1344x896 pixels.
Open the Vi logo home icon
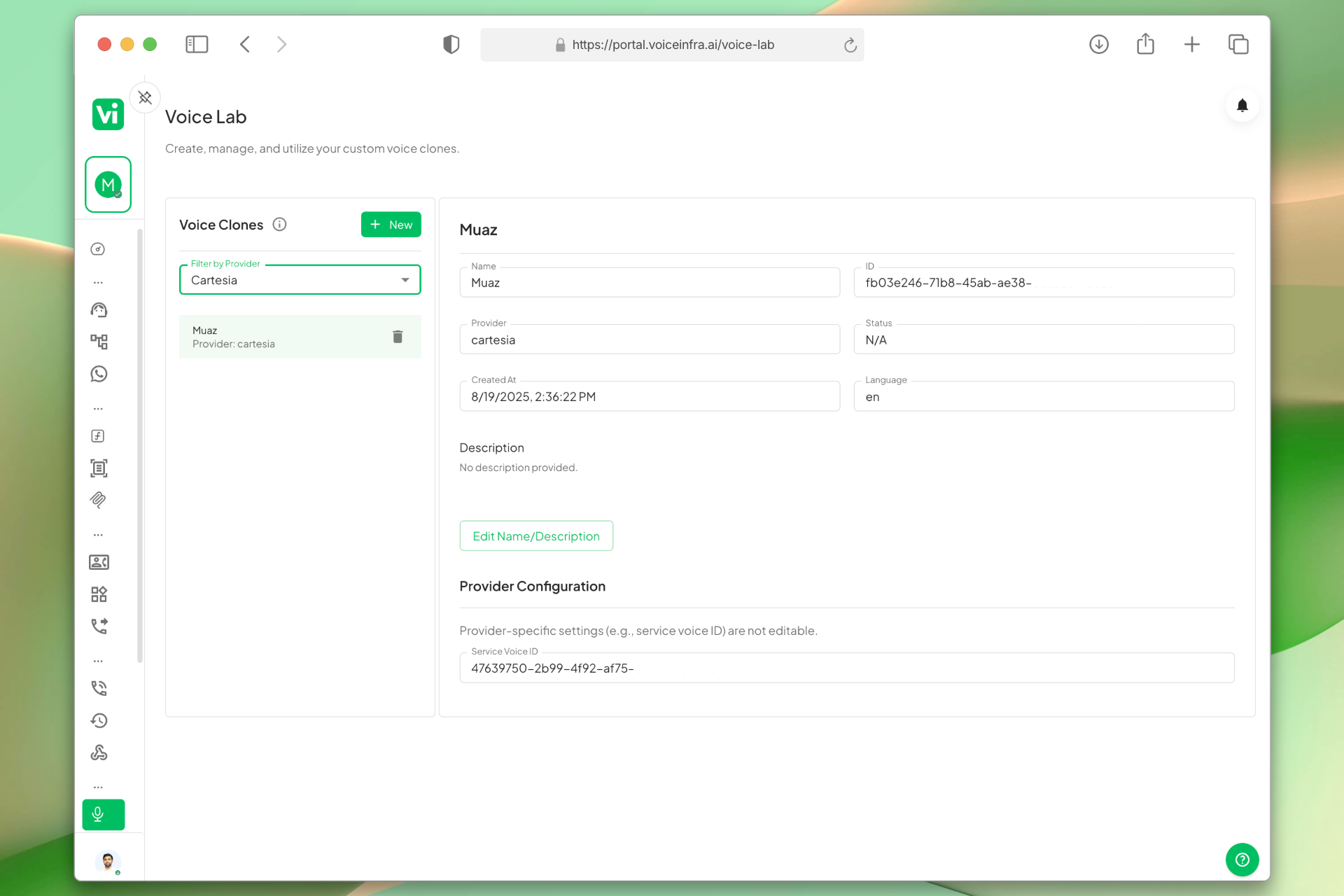point(108,114)
